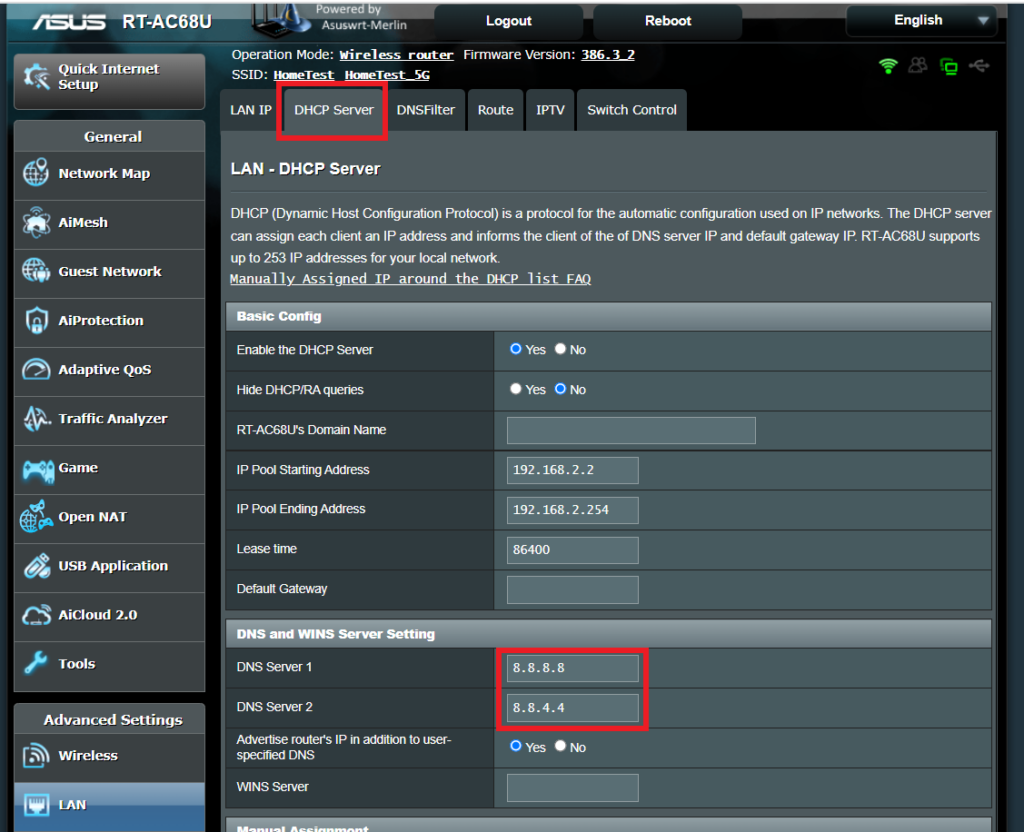
Task: Click the Network Map globe icon
Action: (x=36, y=172)
